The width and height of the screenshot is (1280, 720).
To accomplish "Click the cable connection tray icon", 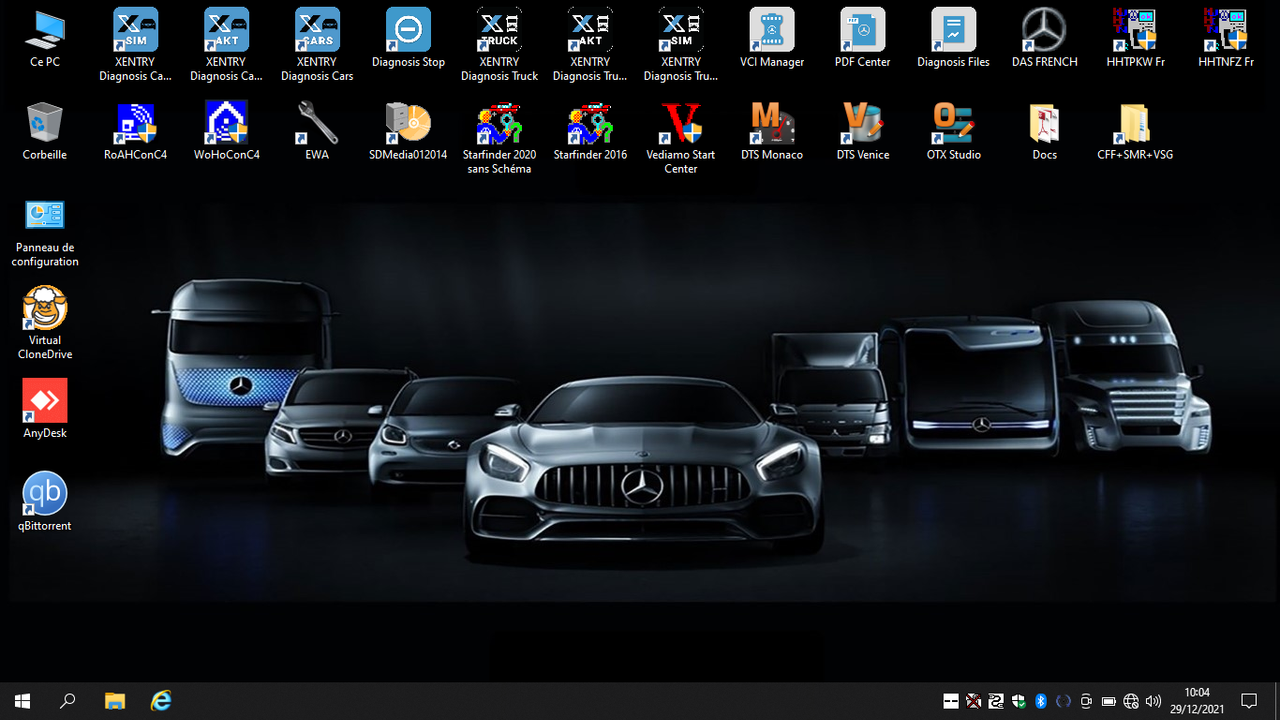I will pos(996,701).
